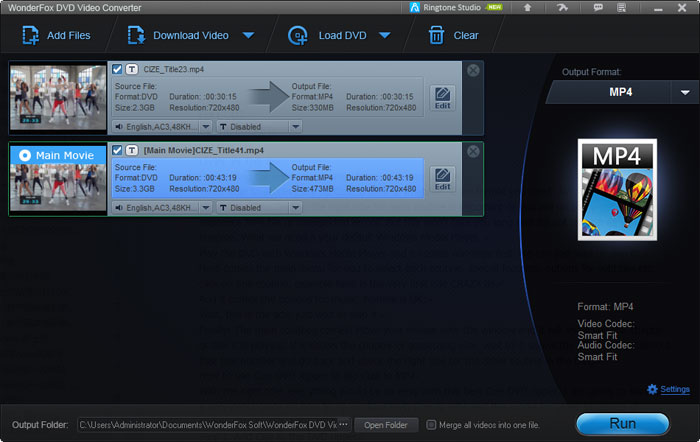Click the Add Files label
The width and height of the screenshot is (700, 442).
(x=69, y=35)
